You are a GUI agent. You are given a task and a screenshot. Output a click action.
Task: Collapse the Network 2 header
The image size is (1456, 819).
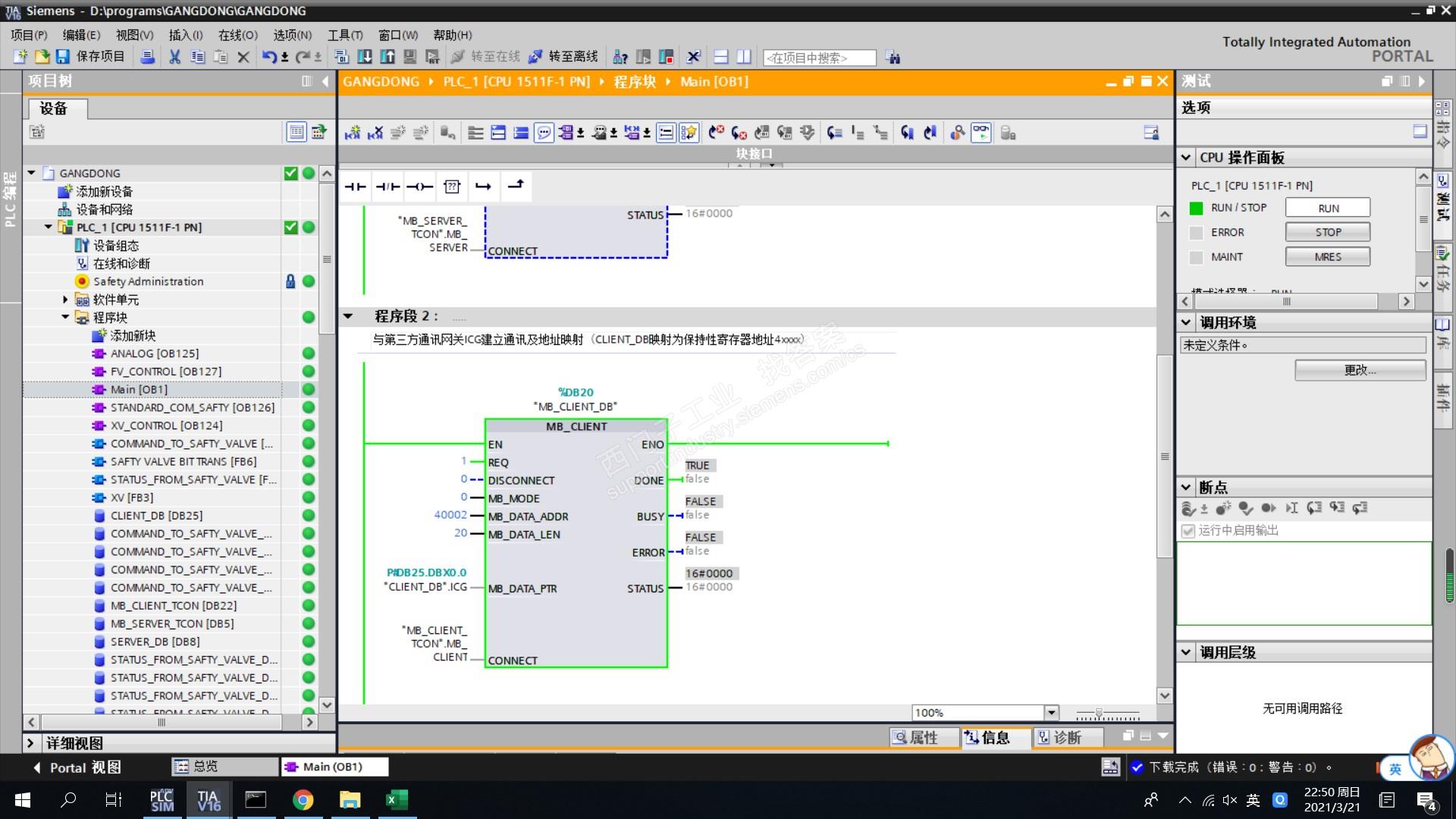point(348,316)
